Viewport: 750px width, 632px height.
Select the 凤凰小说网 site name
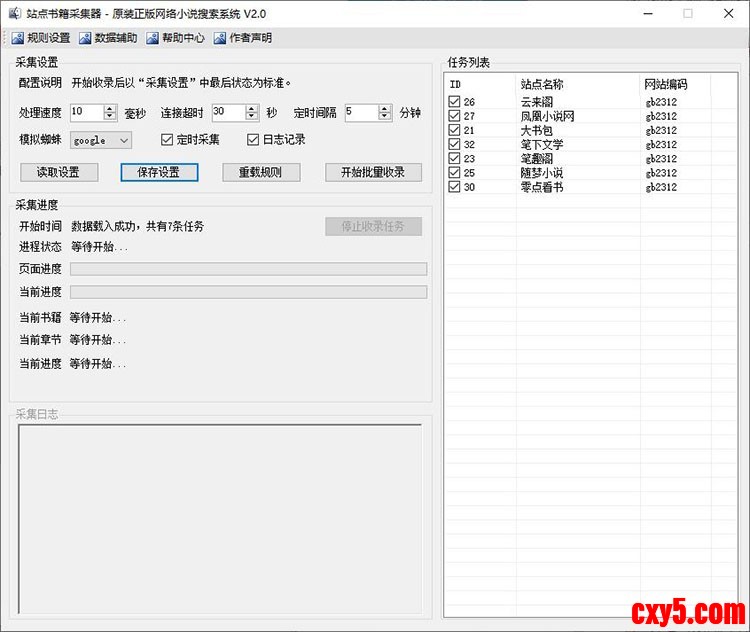pyautogui.click(x=547, y=116)
